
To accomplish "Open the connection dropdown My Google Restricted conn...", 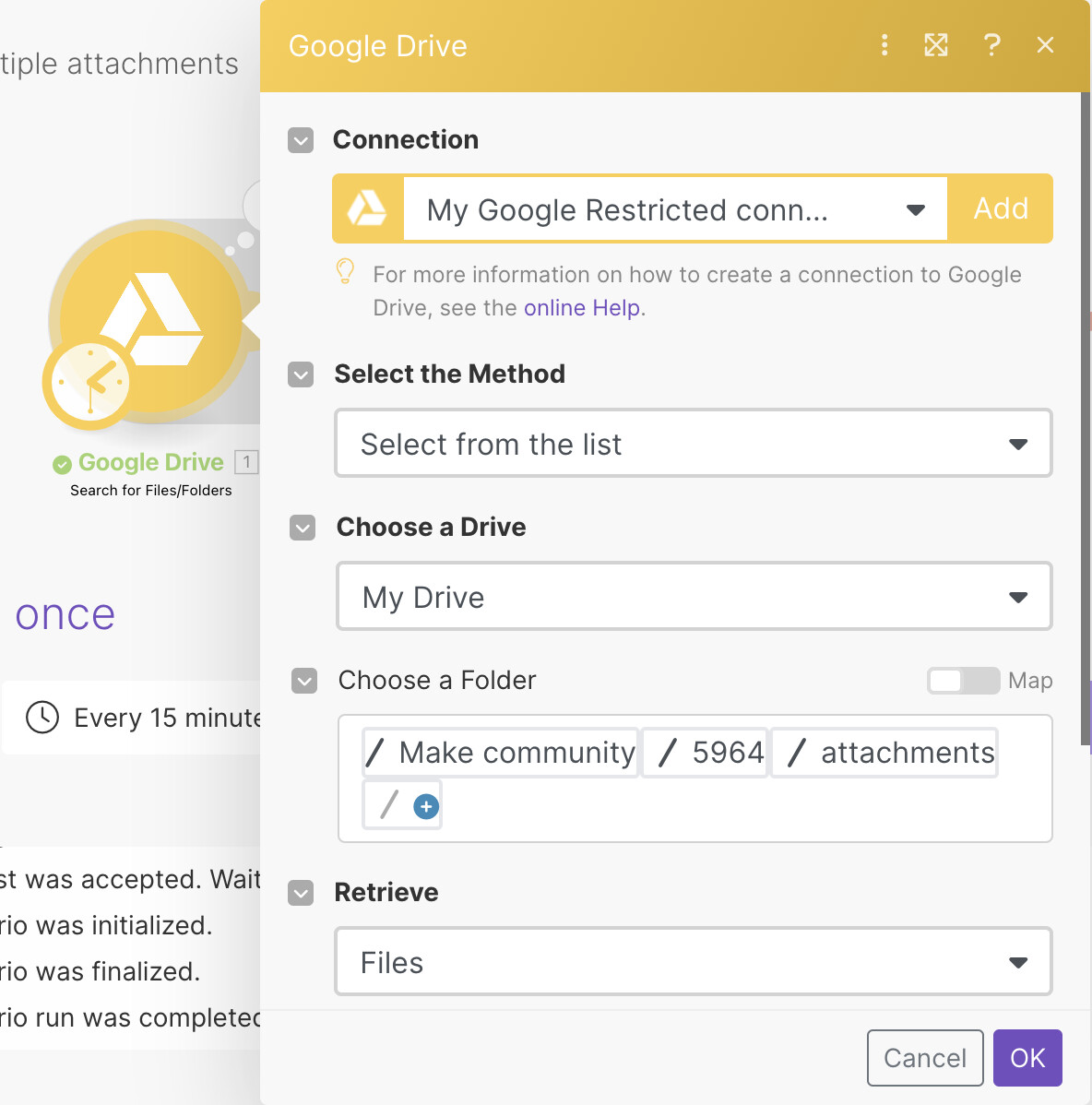I will pos(675,209).
